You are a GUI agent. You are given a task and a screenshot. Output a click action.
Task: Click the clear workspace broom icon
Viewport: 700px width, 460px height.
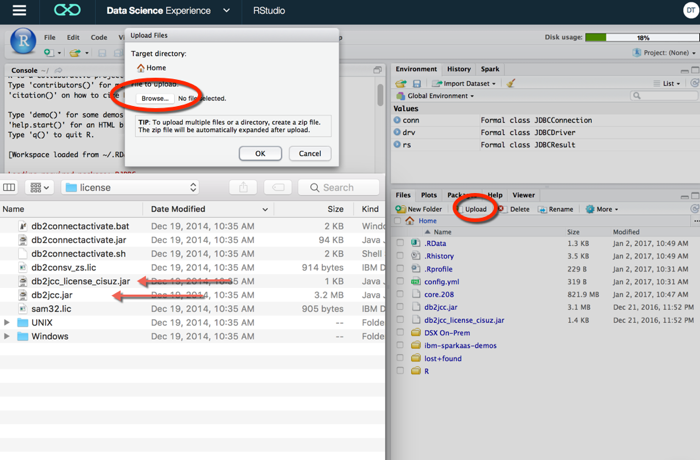pos(511,83)
